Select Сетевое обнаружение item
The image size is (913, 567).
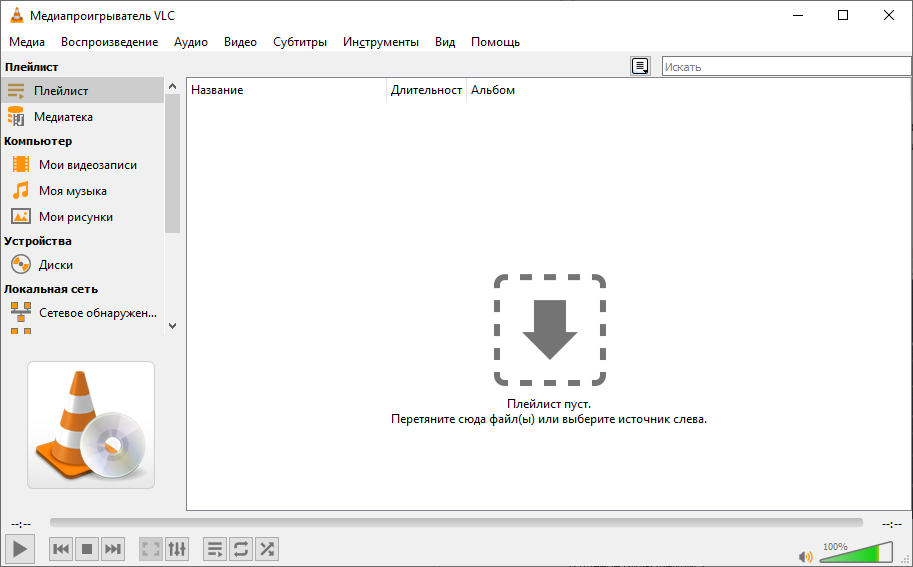point(83,313)
